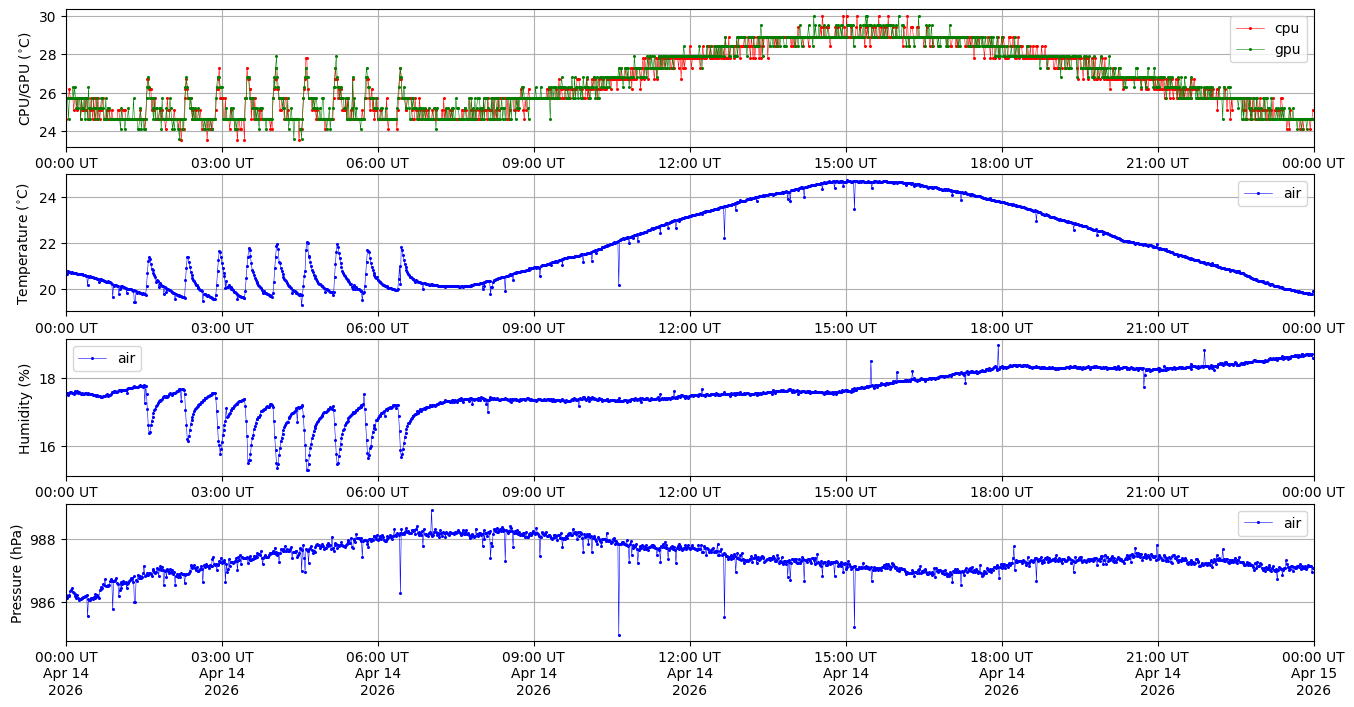Click the 30 tick on CPU/GPU axis
Viewport: 1354px width, 707px height.
(49, 17)
